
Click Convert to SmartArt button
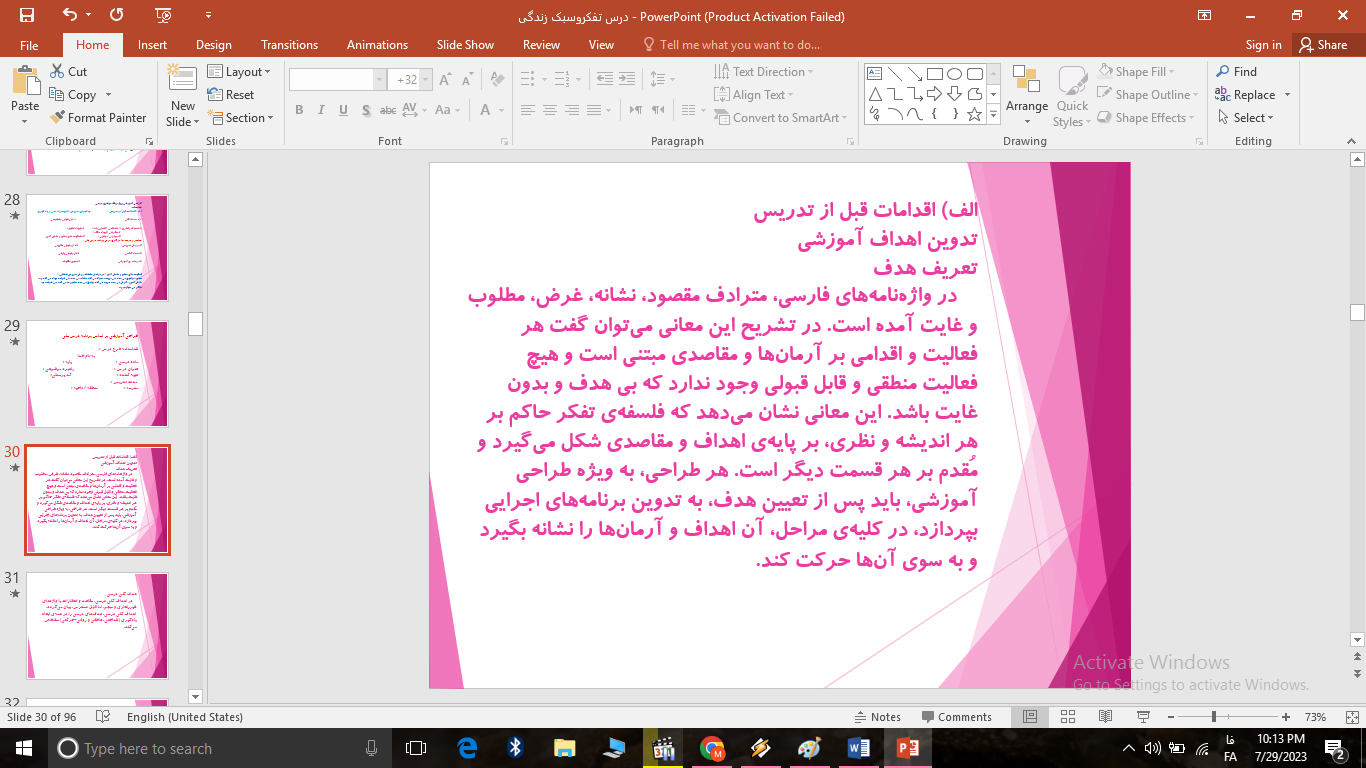(x=781, y=118)
